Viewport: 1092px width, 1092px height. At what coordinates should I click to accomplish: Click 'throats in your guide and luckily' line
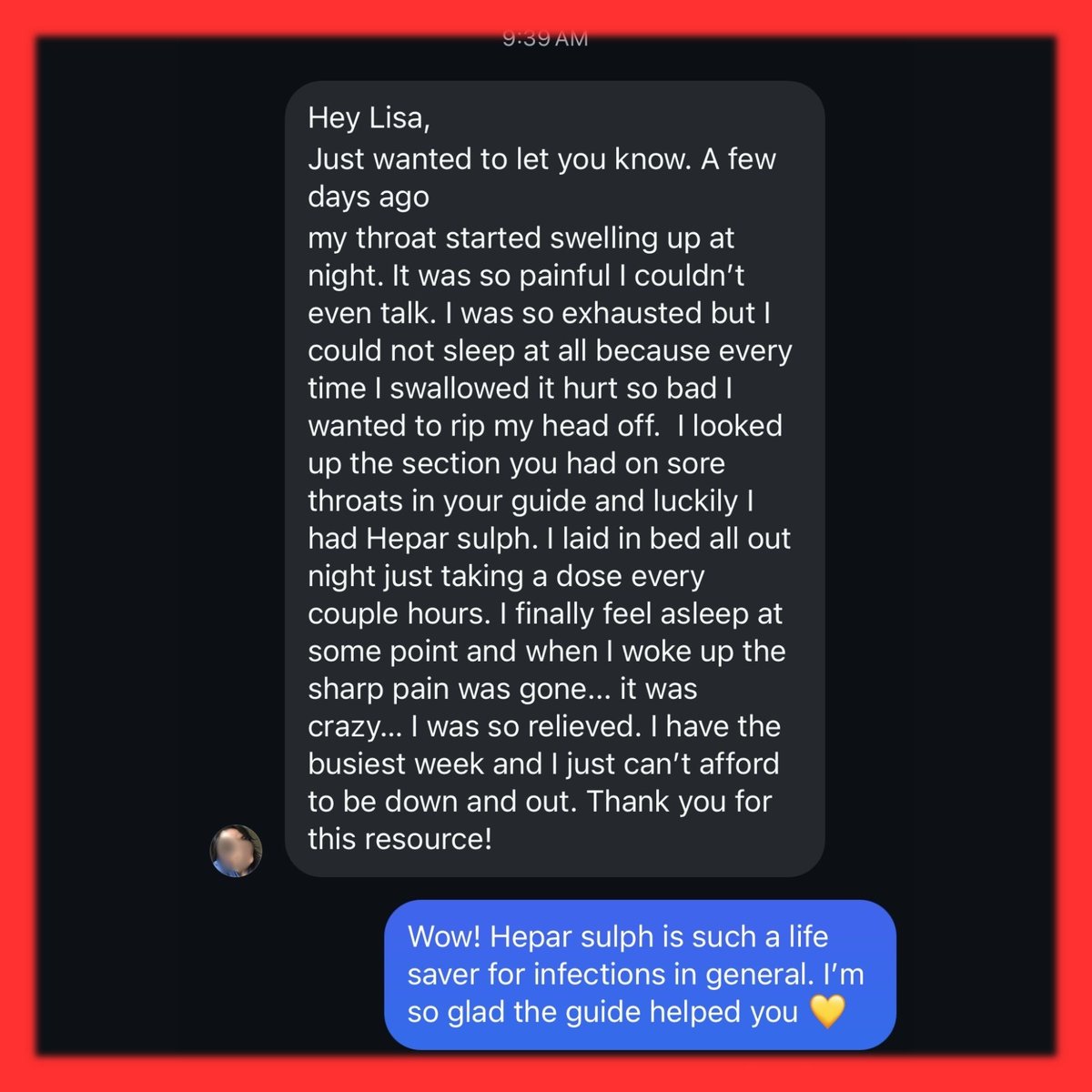click(531, 500)
